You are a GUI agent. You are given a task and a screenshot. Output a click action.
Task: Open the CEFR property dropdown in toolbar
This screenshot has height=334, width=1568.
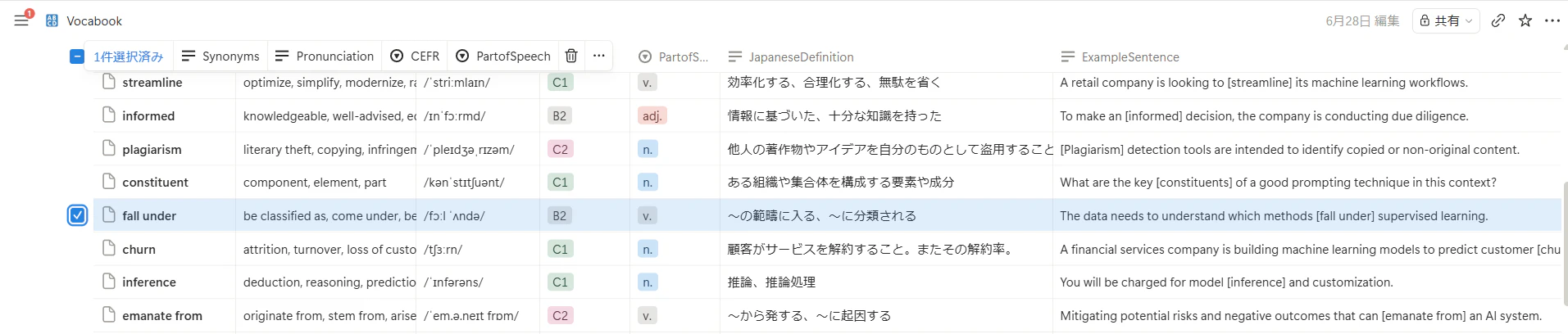(415, 56)
